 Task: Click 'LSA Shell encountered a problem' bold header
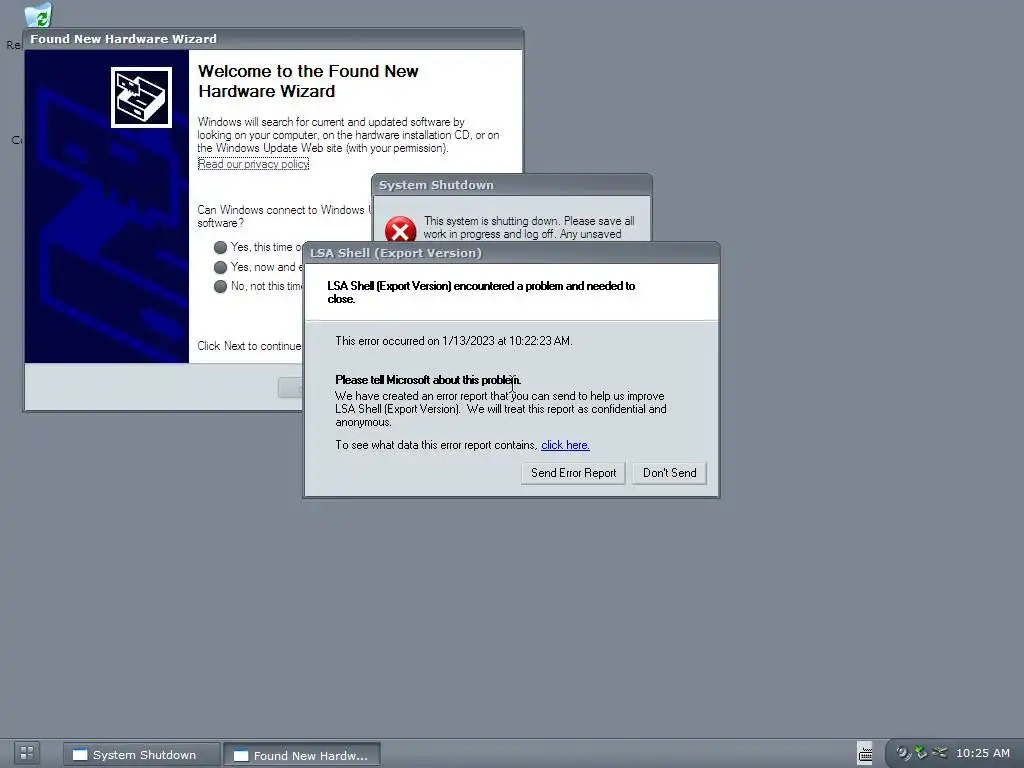tap(481, 293)
